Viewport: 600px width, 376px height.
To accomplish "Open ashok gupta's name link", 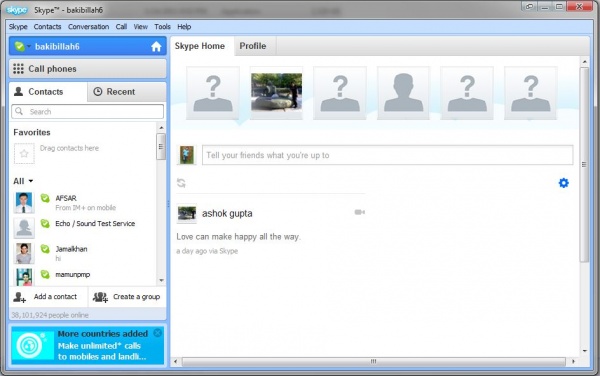I will coord(227,213).
